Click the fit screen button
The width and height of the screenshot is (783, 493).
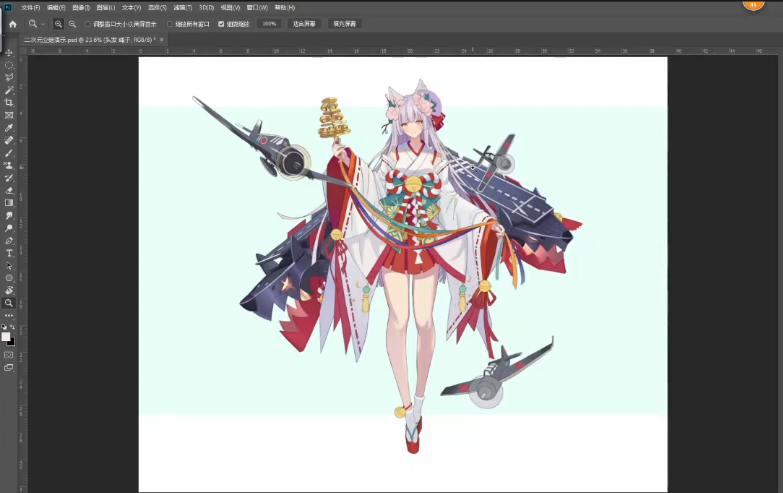(304, 23)
